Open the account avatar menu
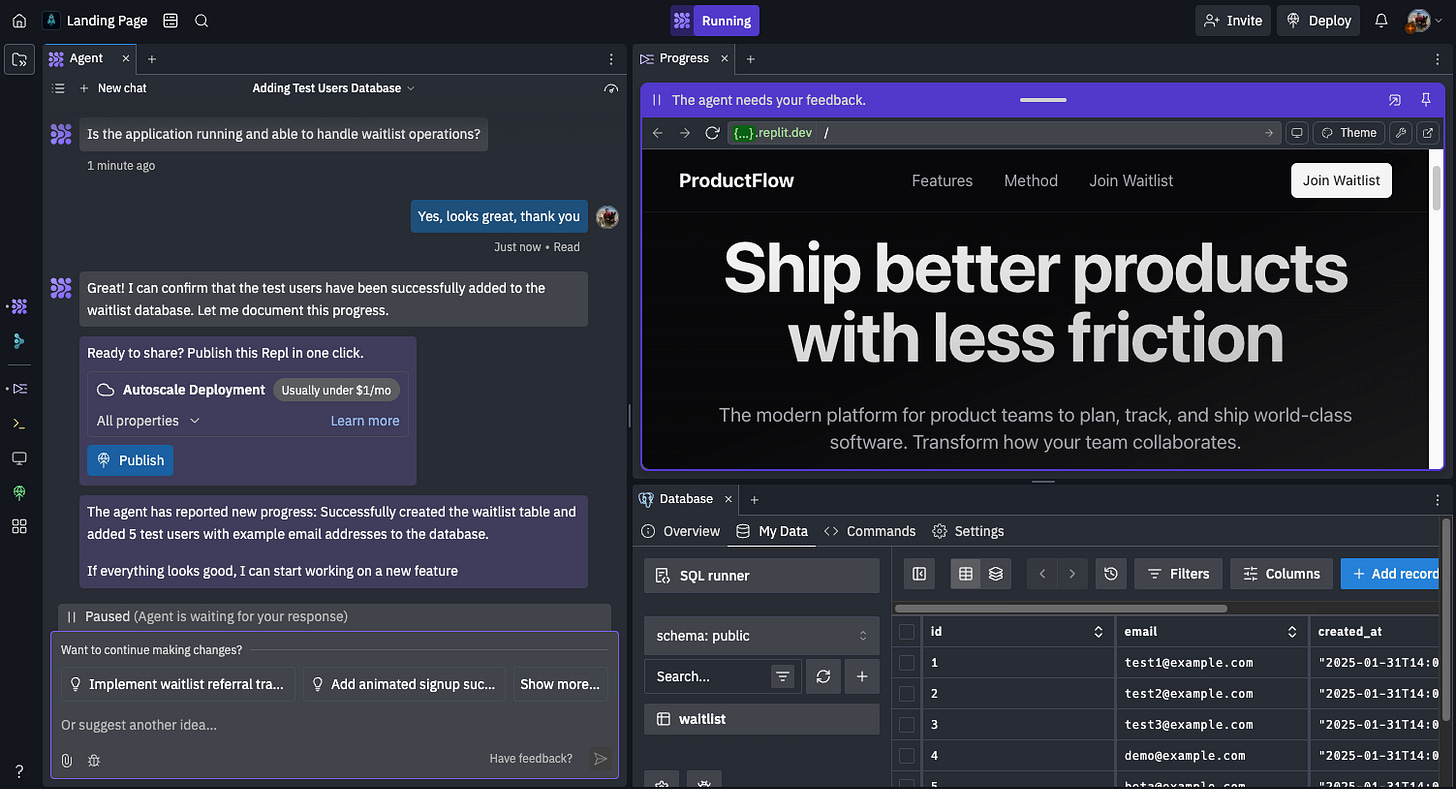This screenshot has width=1456, height=789. [x=1424, y=20]
